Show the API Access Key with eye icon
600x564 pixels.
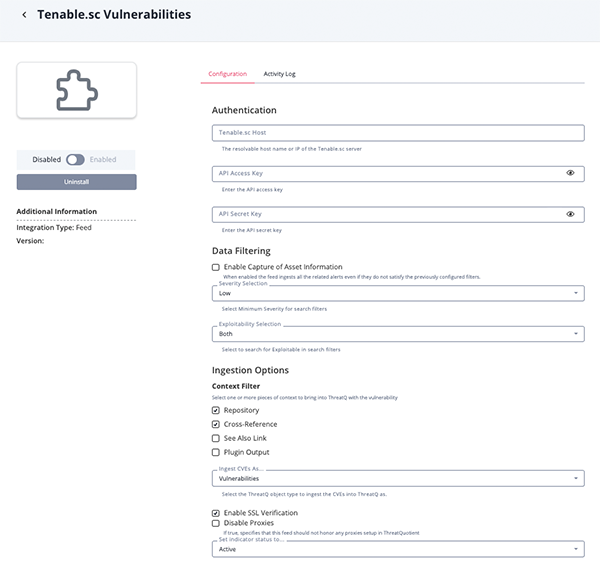(570, 173)
